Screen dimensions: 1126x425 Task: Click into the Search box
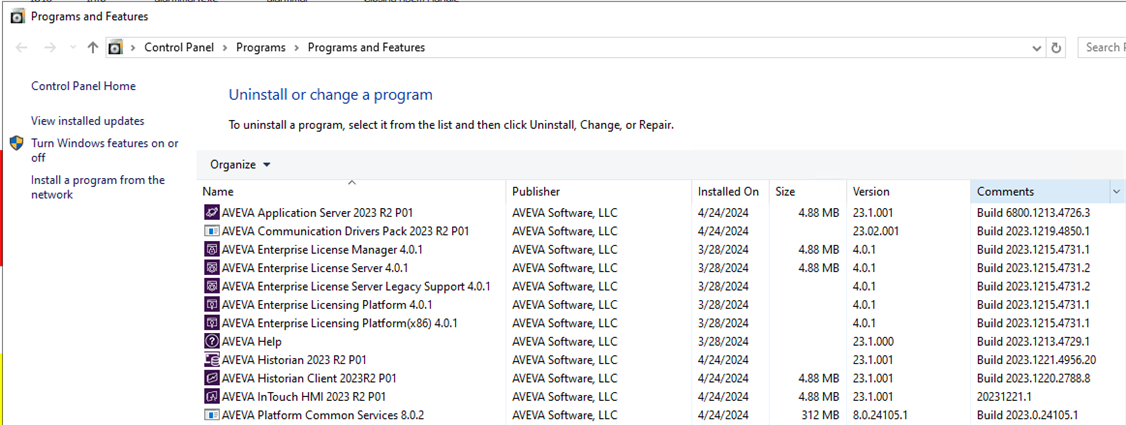coord(1102,47)
